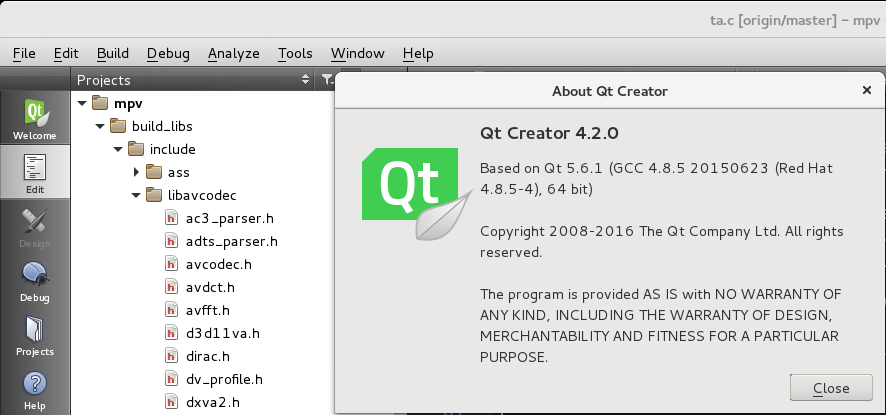Open the Analyze menu
Viewport: 886px width, 415px height.
pos(233,53)
